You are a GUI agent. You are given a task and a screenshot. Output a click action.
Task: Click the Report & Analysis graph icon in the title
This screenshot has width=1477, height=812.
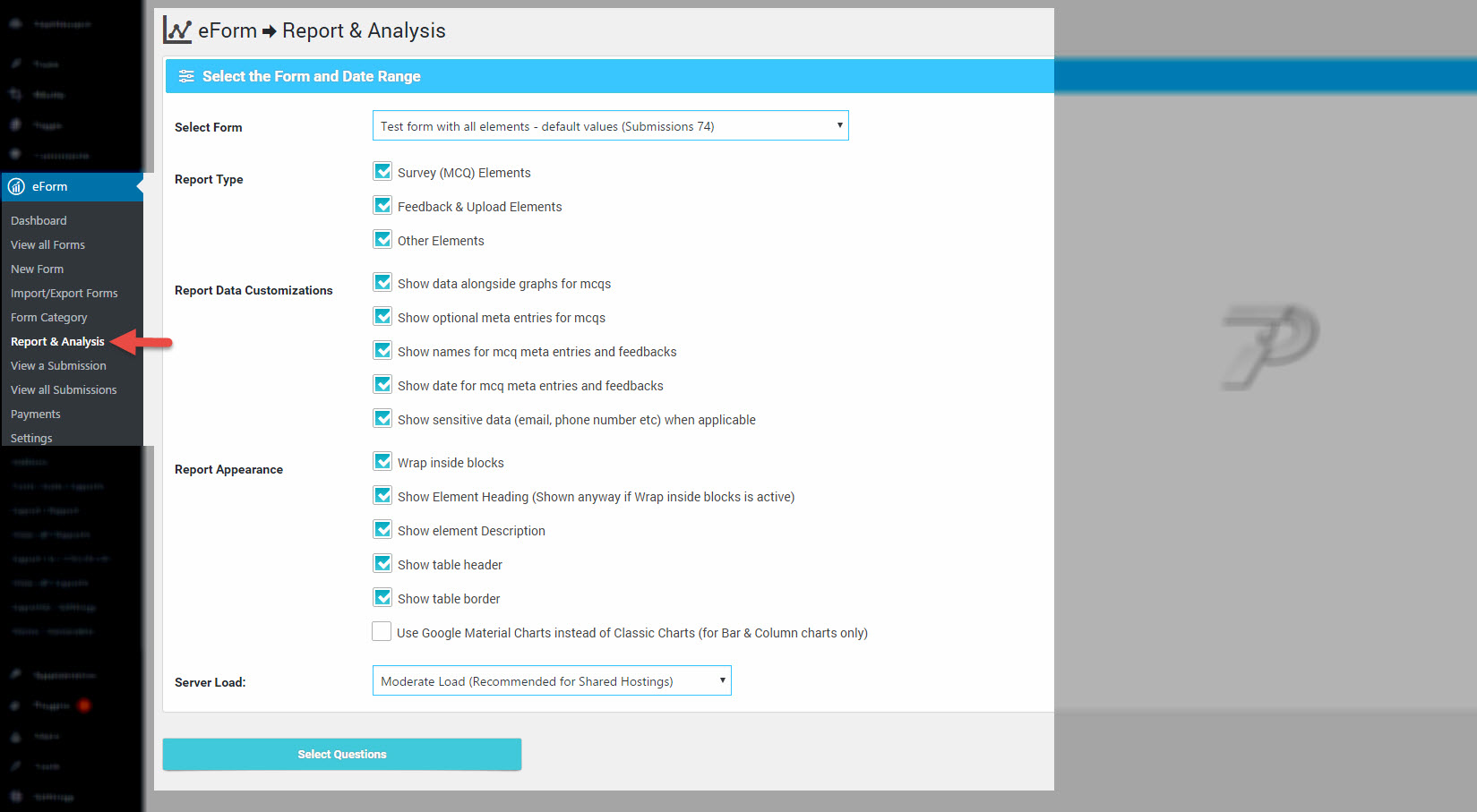pos(177,30)
